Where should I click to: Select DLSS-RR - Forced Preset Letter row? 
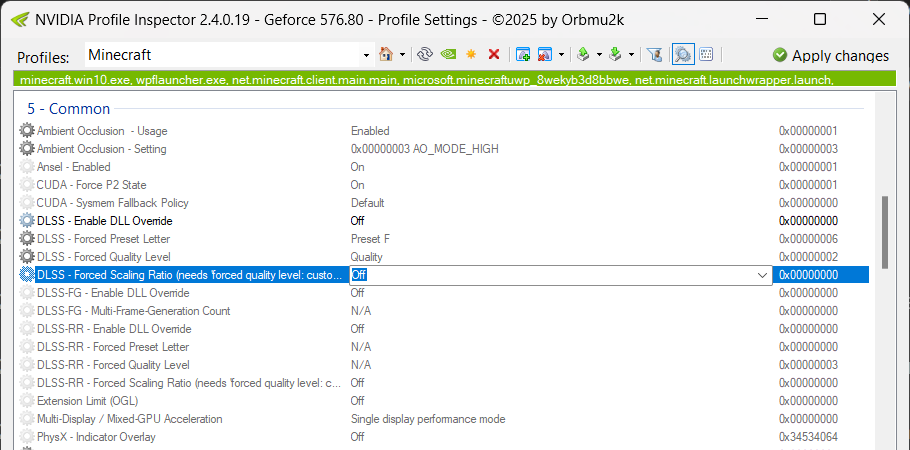coord(444,347)
